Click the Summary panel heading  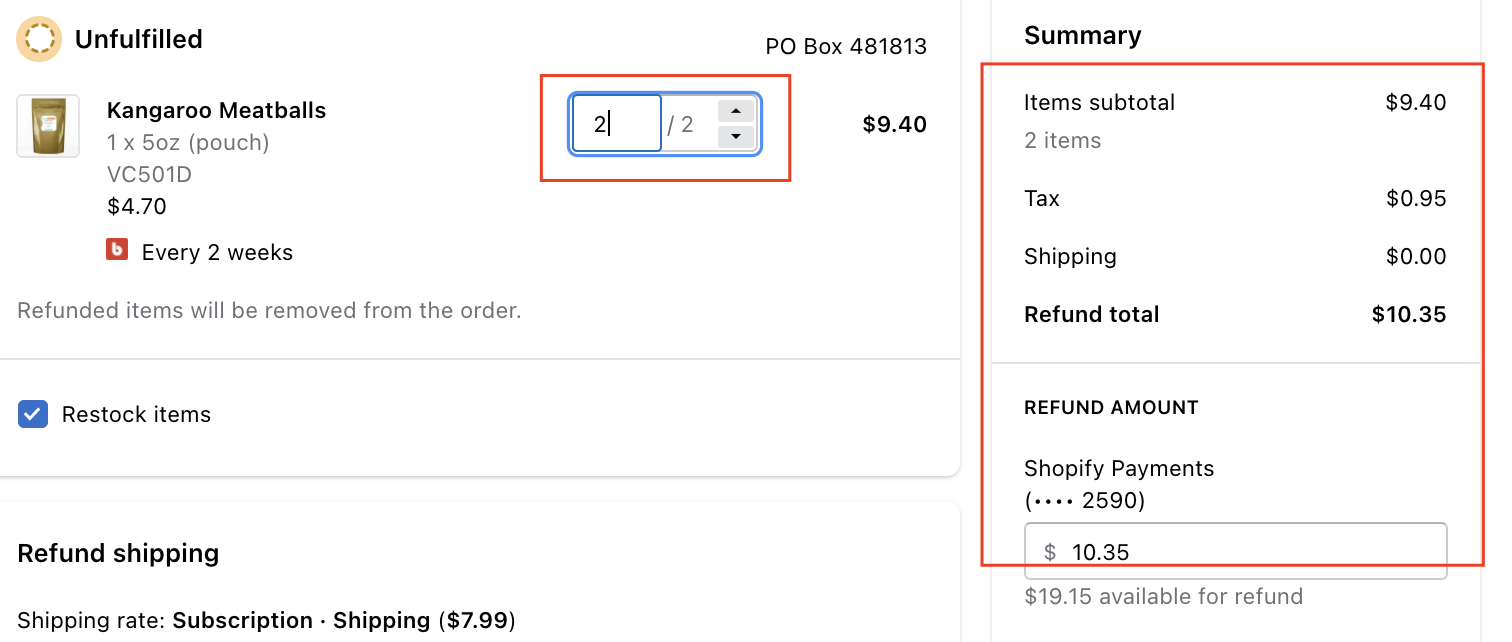tap(1082, 35)
